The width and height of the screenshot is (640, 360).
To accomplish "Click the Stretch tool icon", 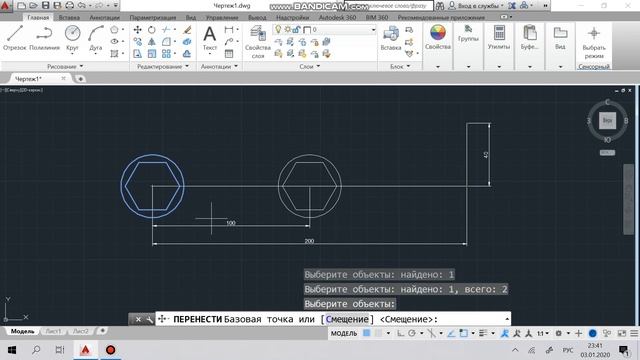I will pyautogui.click(x=138, y=53).
